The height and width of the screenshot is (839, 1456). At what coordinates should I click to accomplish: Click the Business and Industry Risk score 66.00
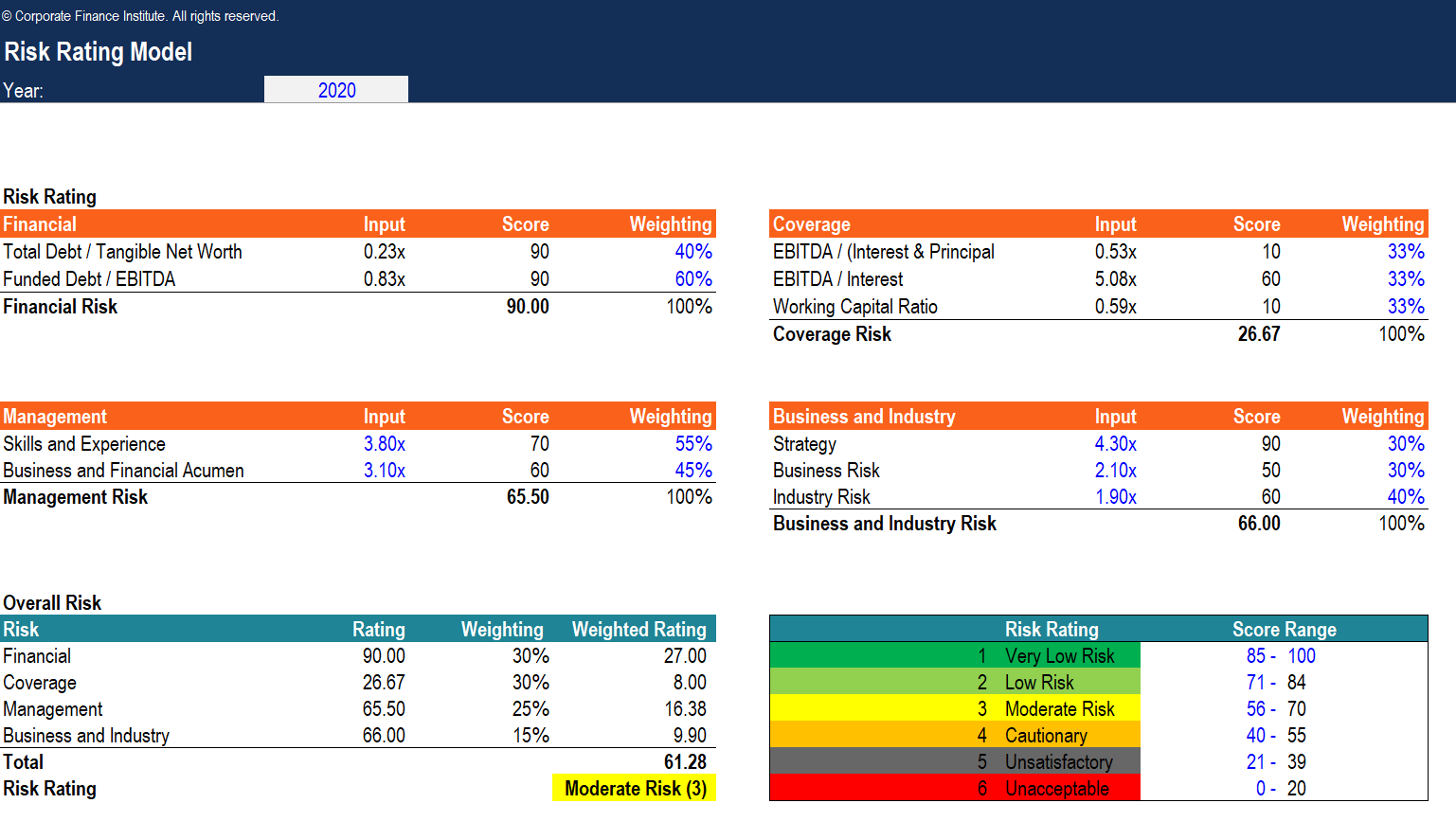click(1258, 524)
